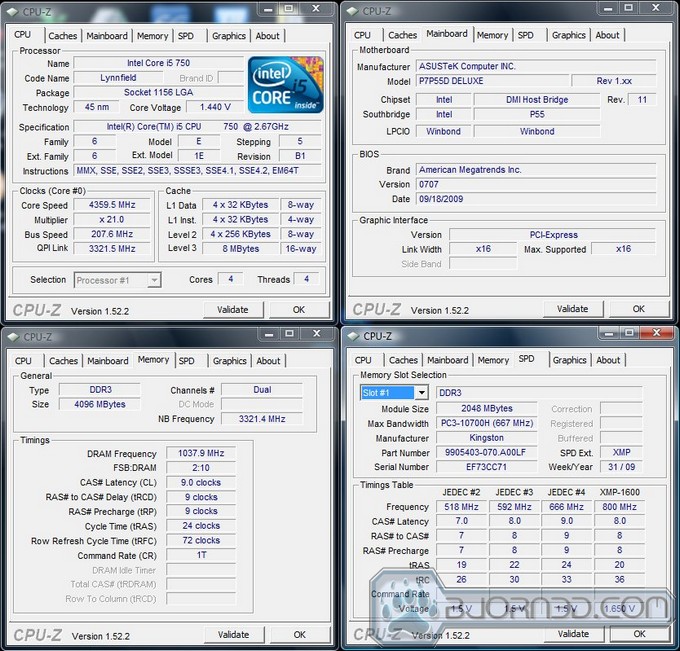
Task: Click the Channels # Dual value
Action: click(x=262, y=390)
